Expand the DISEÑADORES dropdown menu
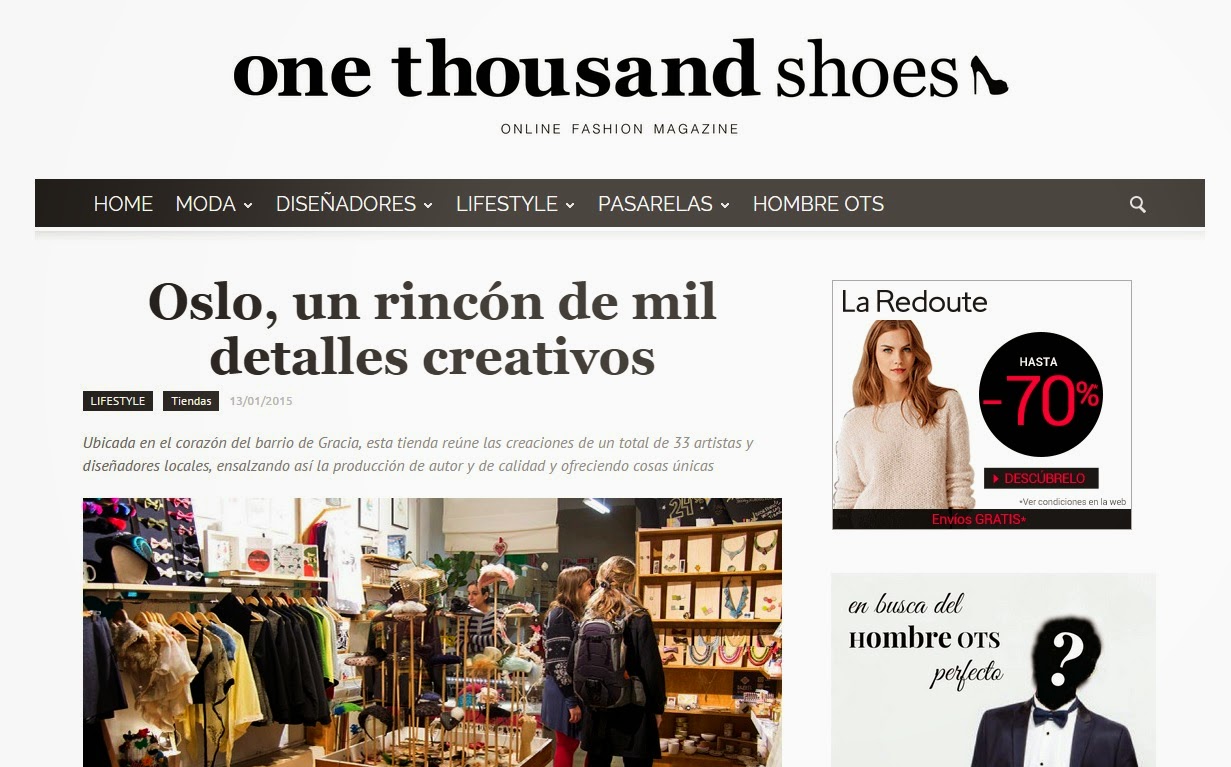Image resolution: width=1231 pixels, height=767 pixels. (x=354, y=204)
